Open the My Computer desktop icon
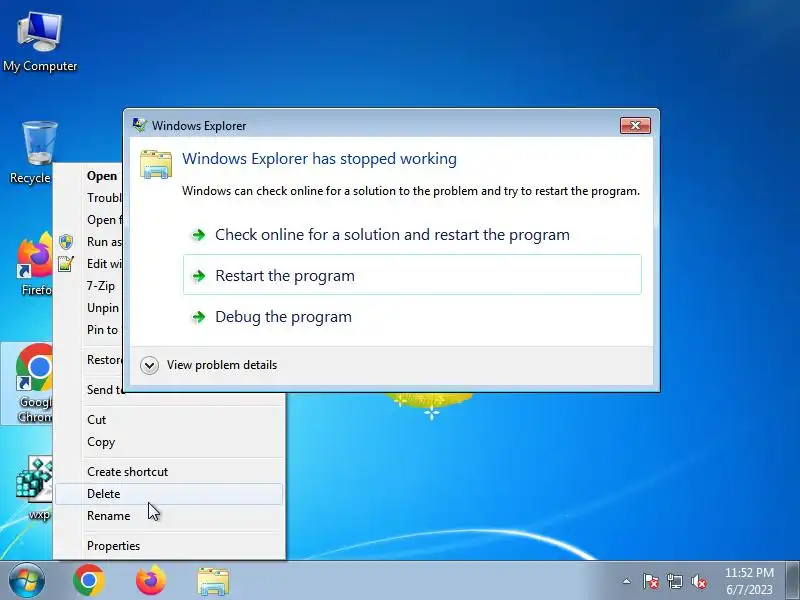 [x=39, y=41]
